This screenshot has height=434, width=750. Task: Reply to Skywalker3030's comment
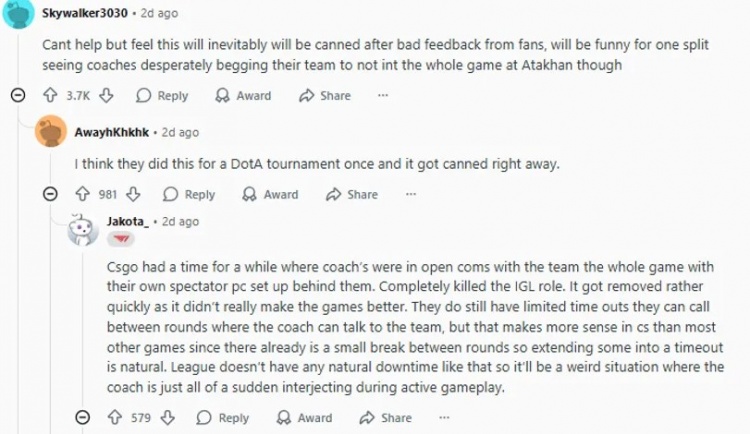coord(162,96)
